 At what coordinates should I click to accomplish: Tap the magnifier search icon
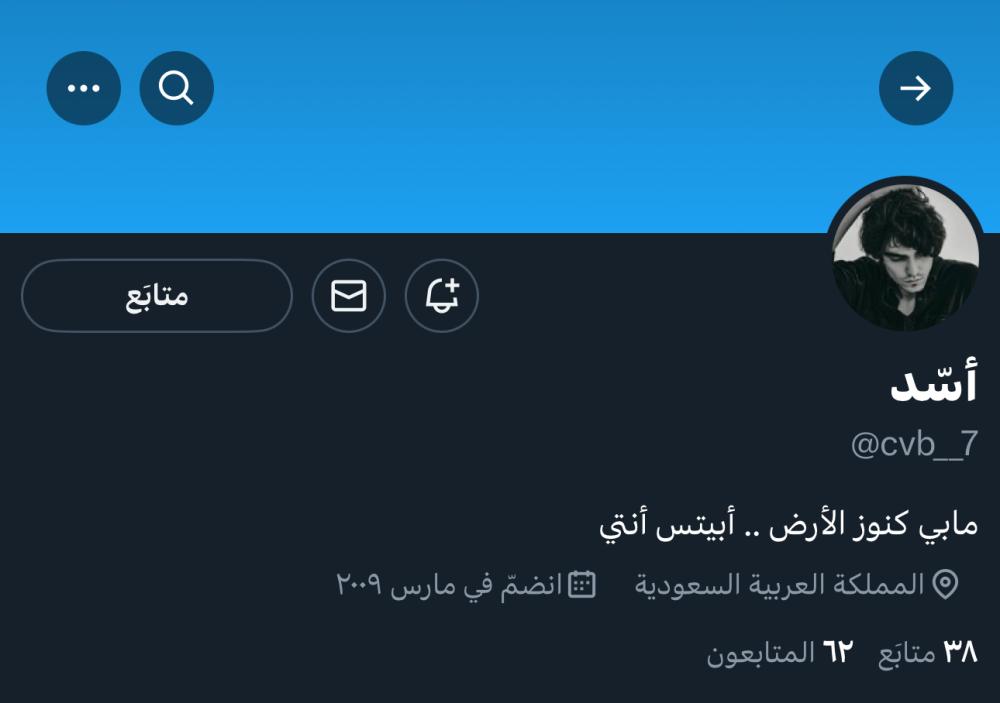(x=177, y=88)
